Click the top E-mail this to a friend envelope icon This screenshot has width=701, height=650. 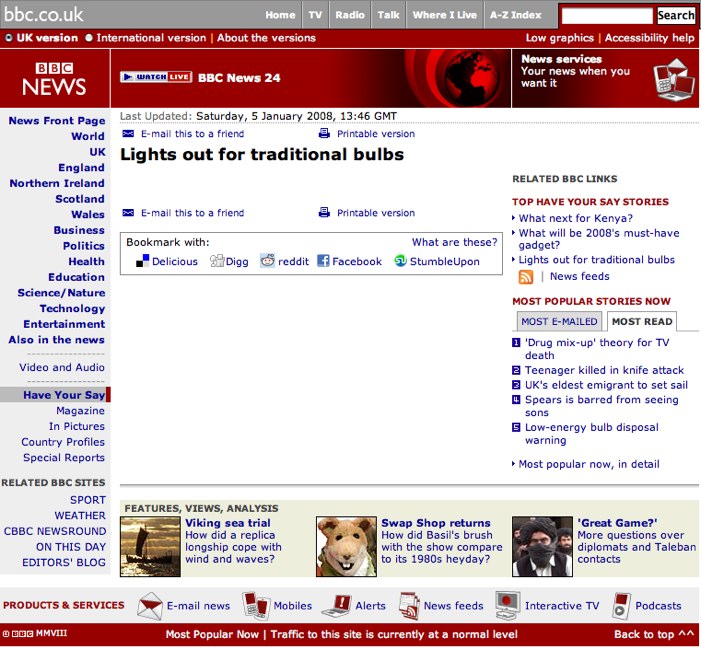coord(128,133)
